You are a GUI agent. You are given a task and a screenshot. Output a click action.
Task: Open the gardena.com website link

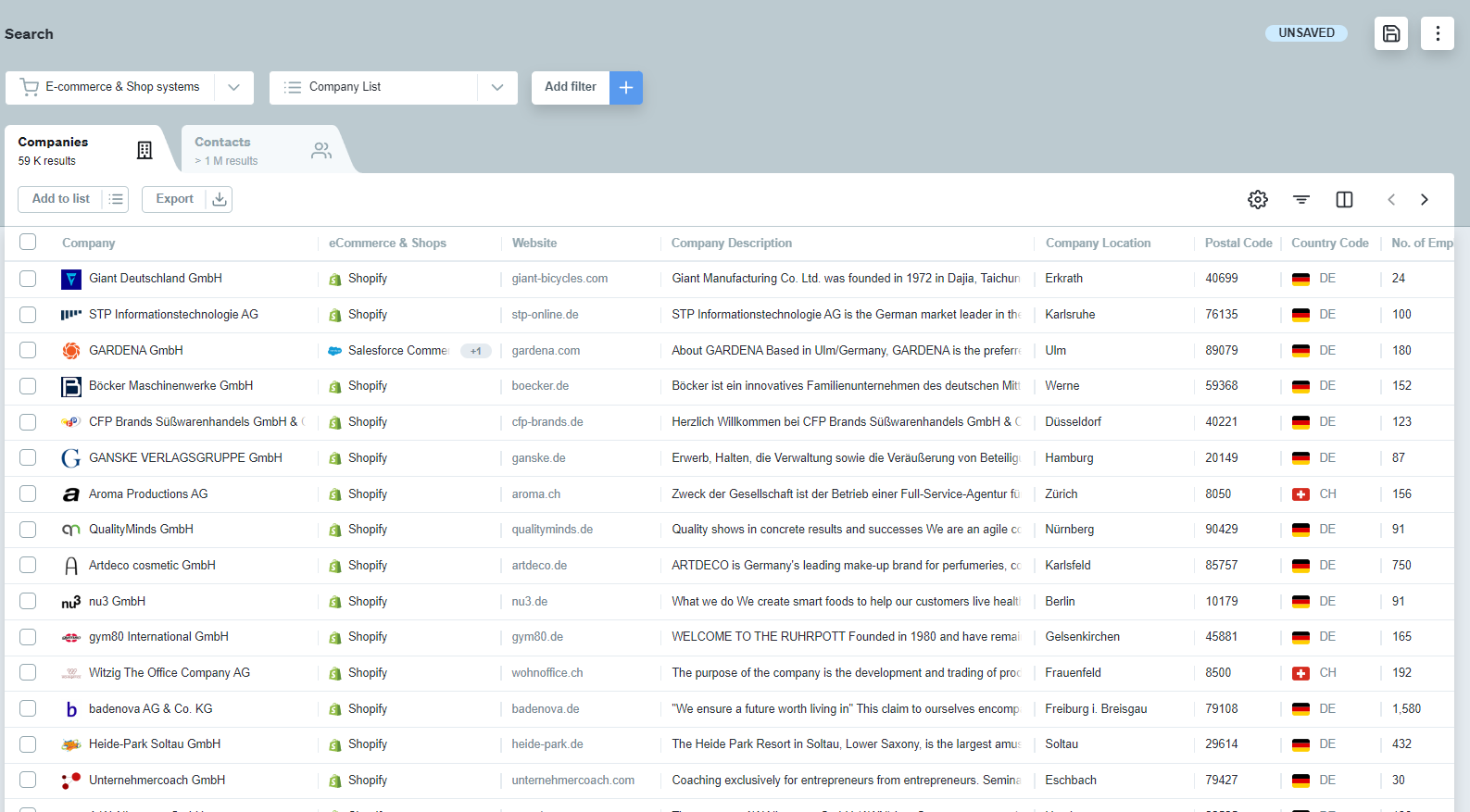click(x=546, y=351)
